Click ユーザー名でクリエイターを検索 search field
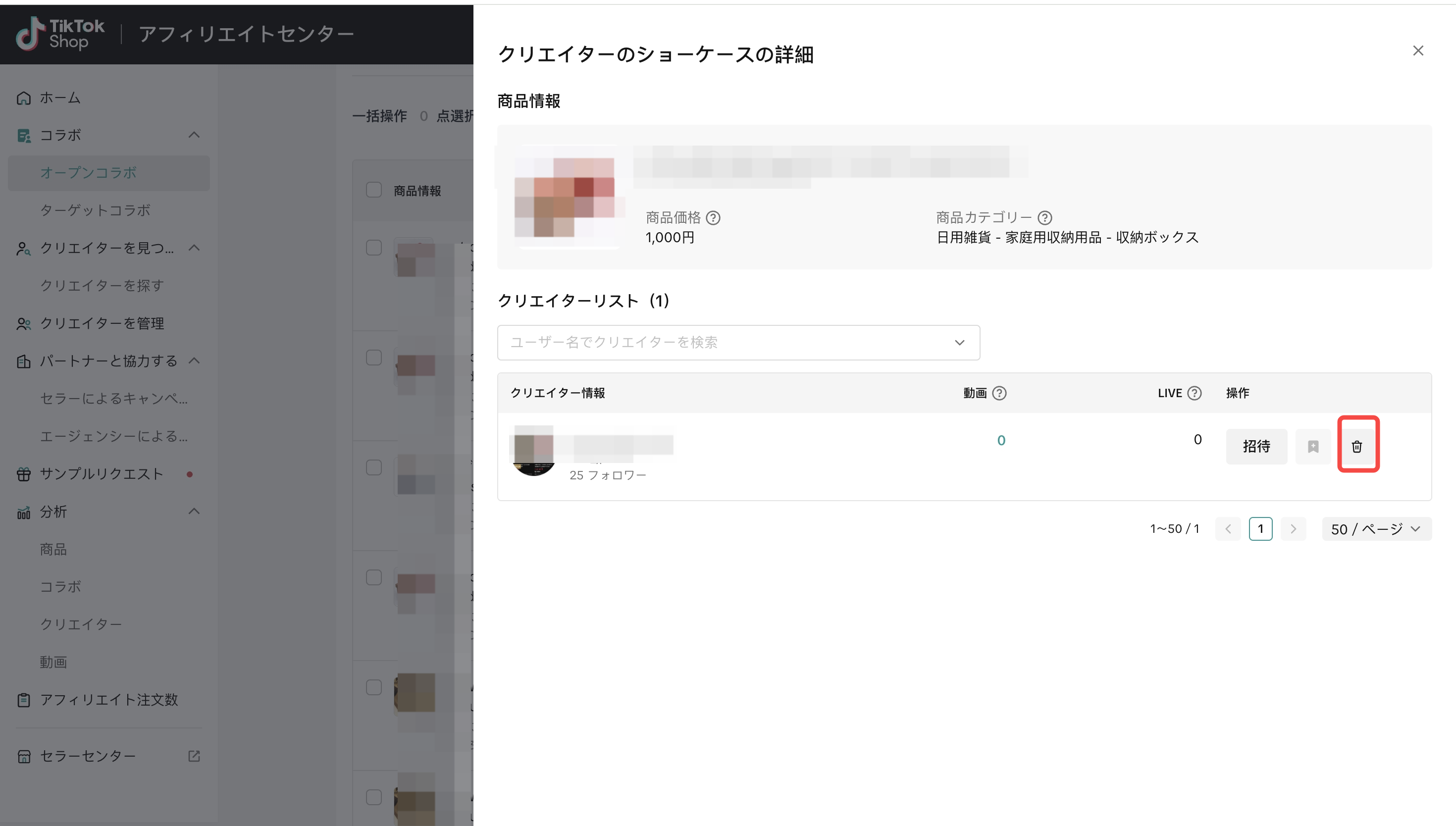Image resolution: width=1456 pixels, height=826 pixels. (x=738, y=343)
